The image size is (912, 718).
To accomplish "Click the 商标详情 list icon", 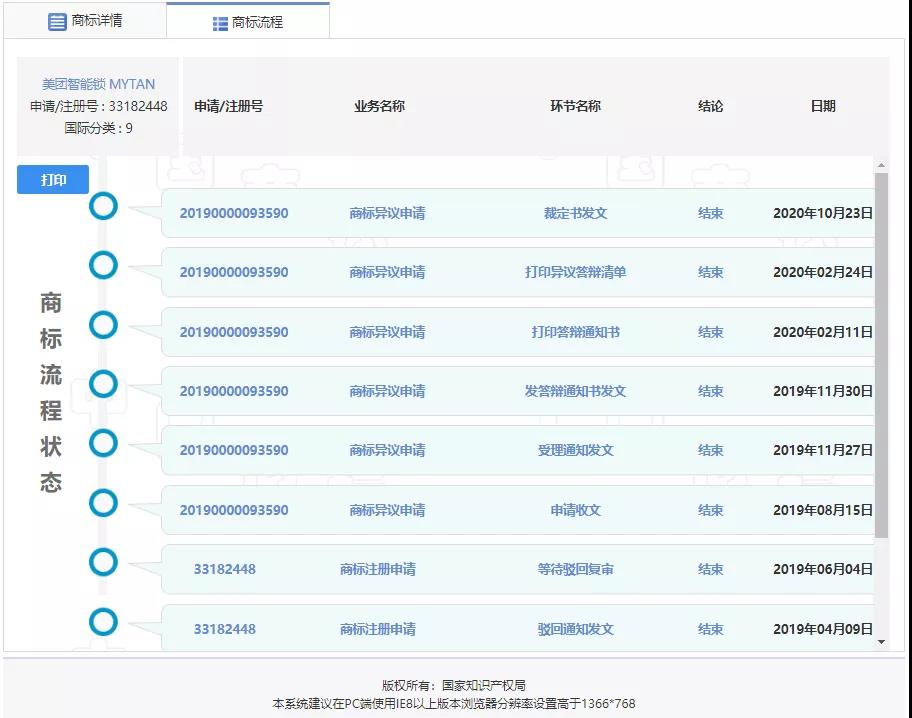I will (x=57, y=21).
